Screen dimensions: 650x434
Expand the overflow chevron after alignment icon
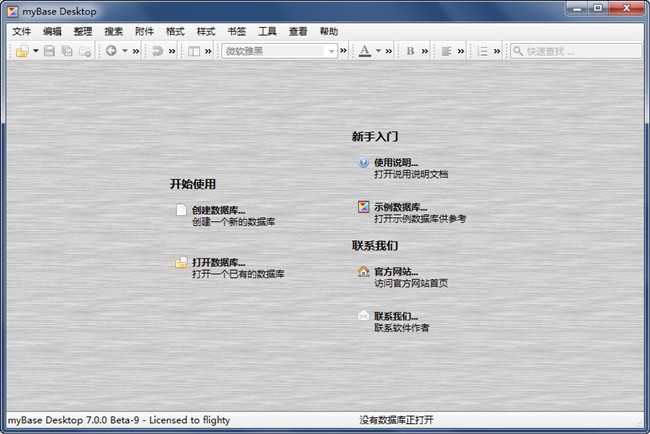[x=461, y=51]
